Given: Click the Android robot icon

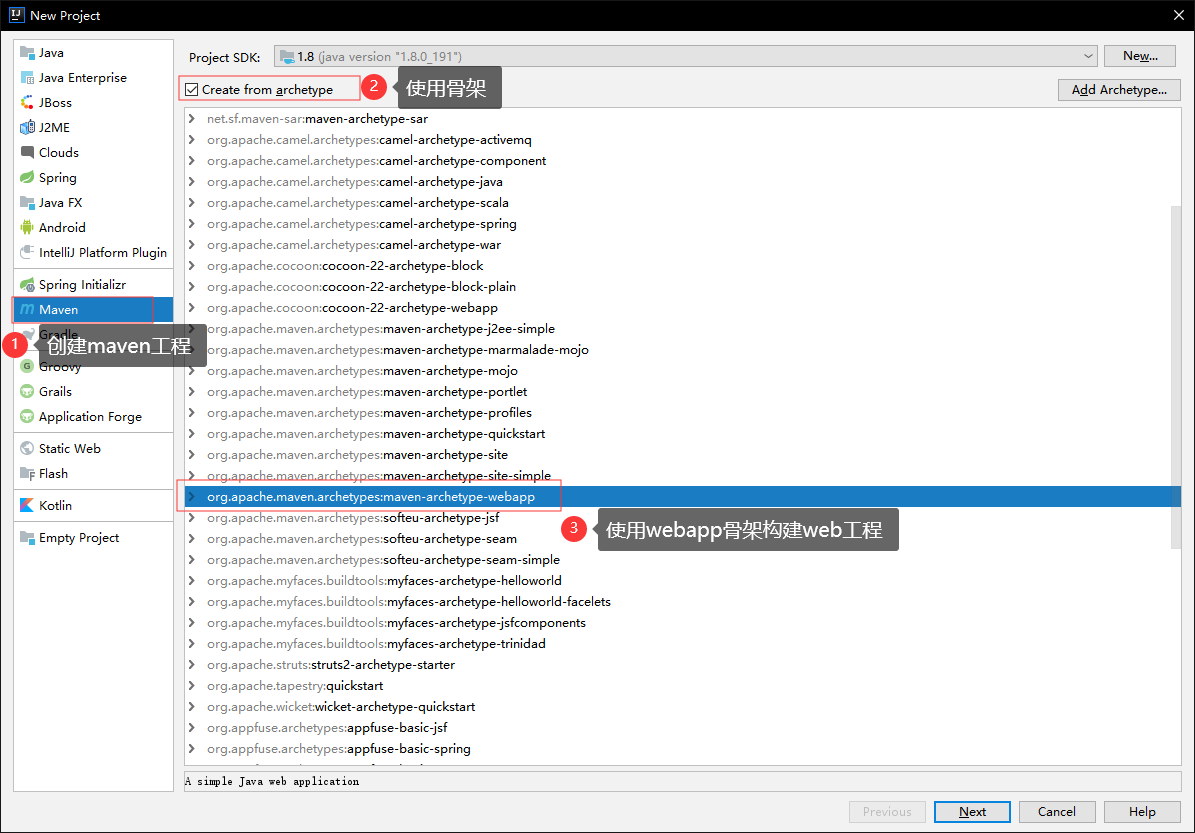Looking at the screenshot, I should tap(27, 227).
